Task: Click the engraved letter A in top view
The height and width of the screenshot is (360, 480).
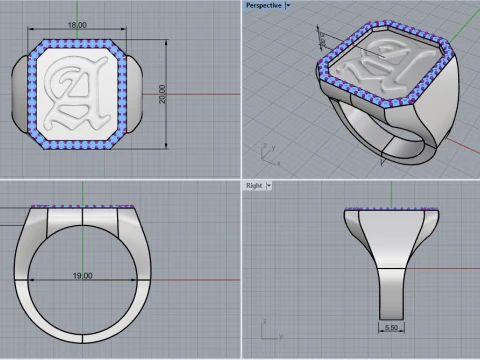Action: 77,93
